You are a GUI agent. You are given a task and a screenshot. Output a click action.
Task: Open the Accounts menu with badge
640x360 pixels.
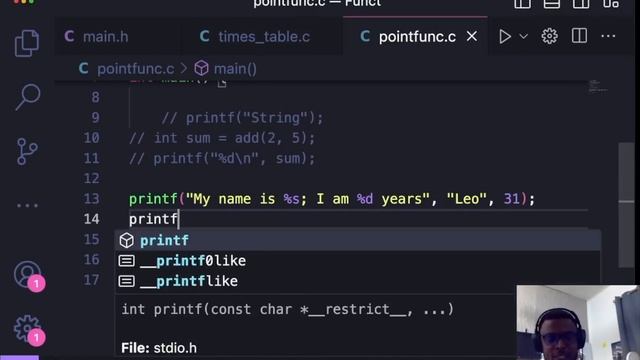[x=28, y=276]
